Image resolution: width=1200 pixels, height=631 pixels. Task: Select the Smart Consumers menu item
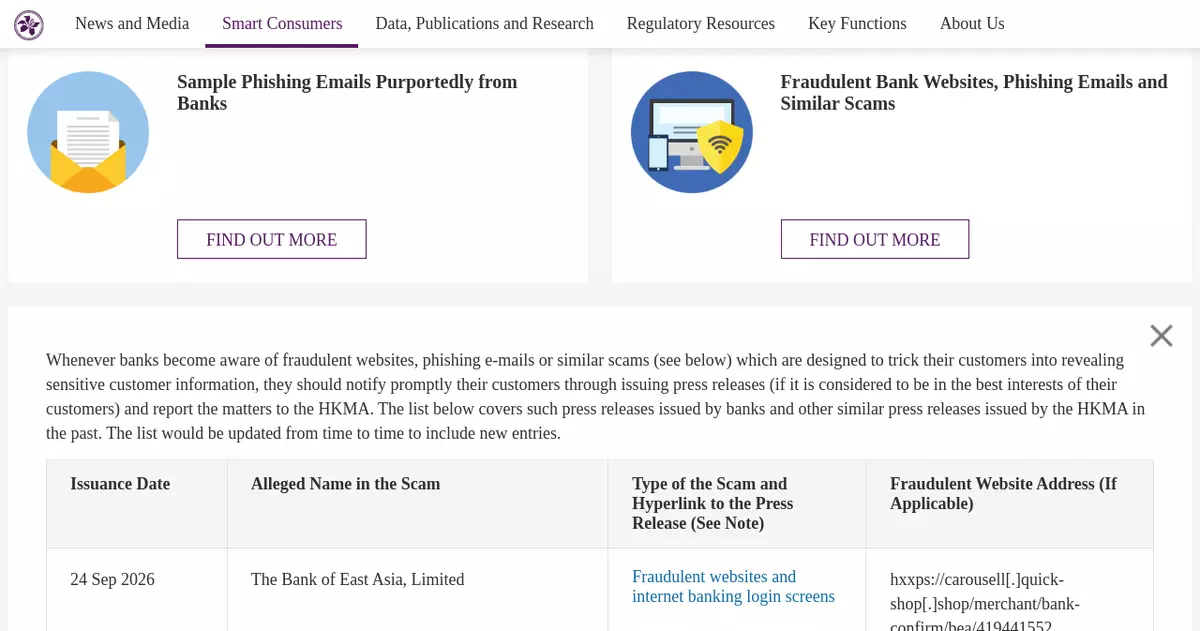pyautogui.click(x=282, y=23)
